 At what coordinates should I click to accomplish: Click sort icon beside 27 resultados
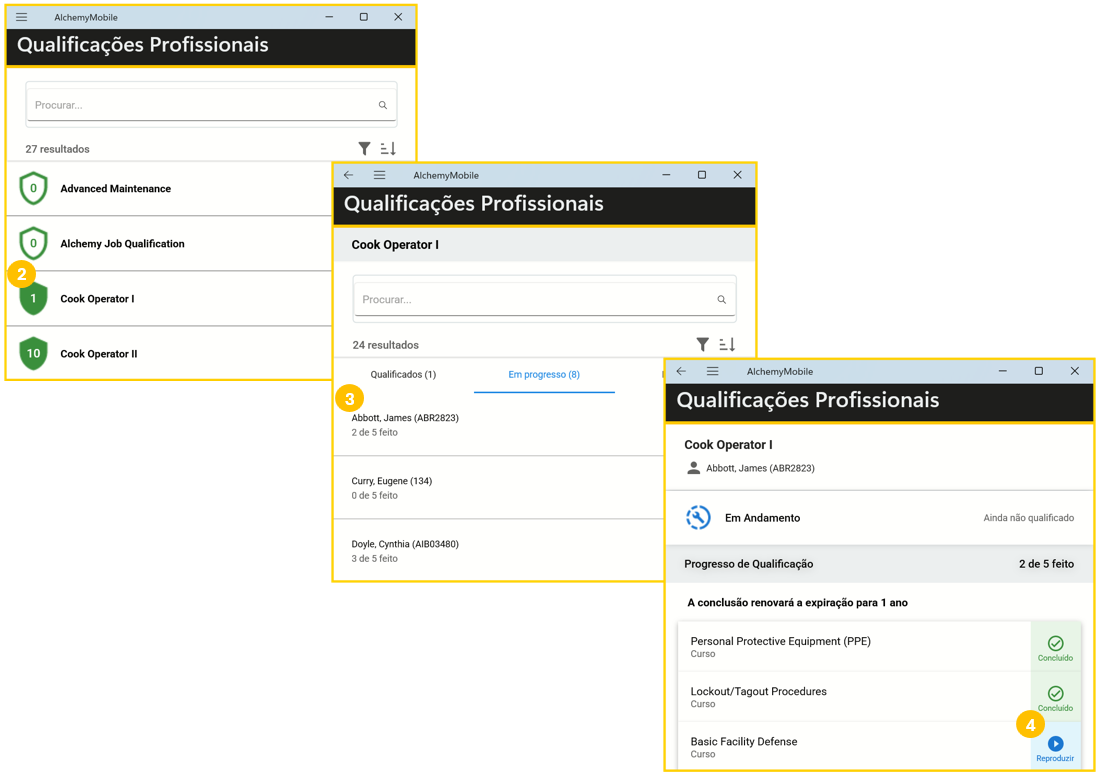[x=388, y=149]
